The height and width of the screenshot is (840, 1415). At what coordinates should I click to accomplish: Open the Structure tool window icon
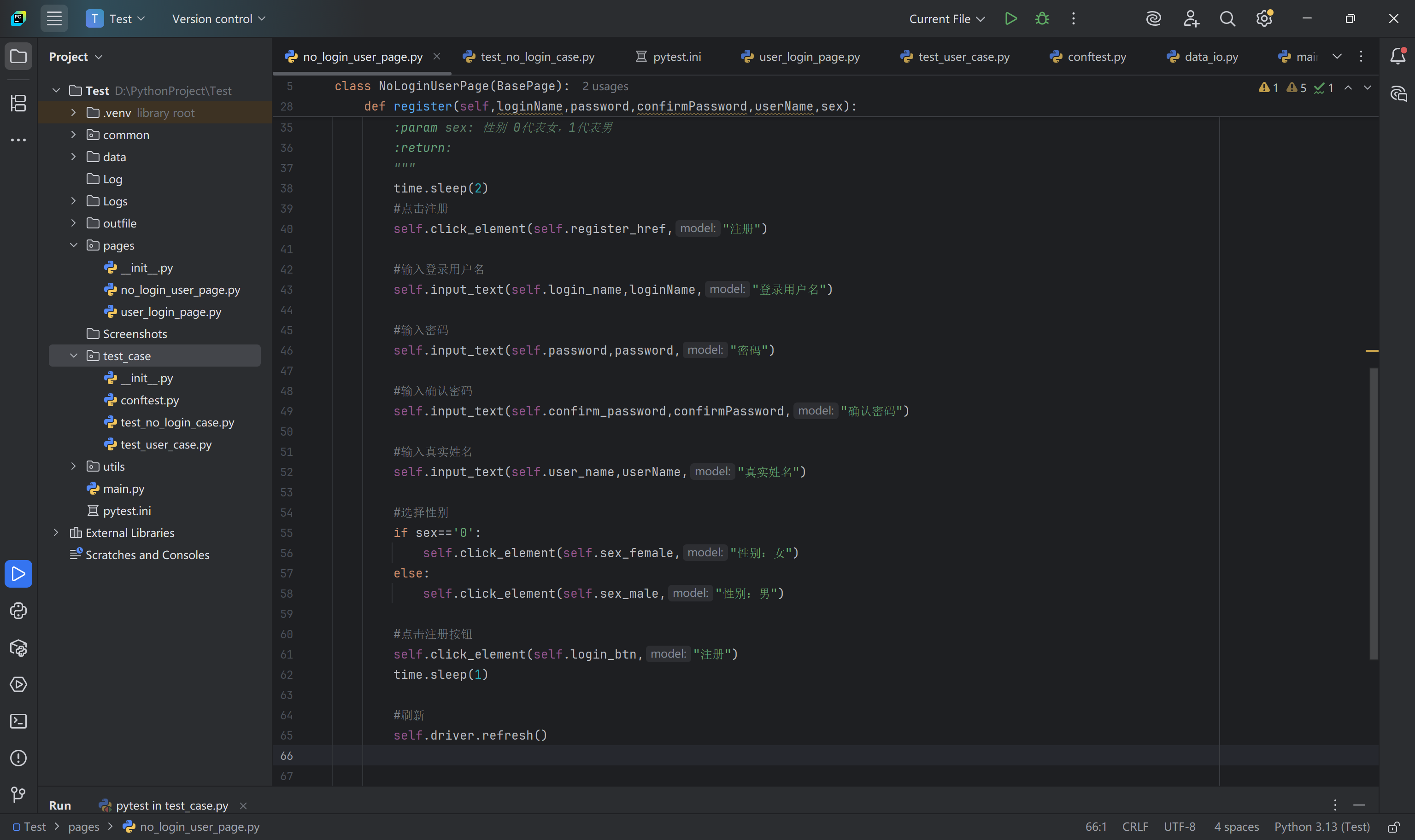click(18, 103)
